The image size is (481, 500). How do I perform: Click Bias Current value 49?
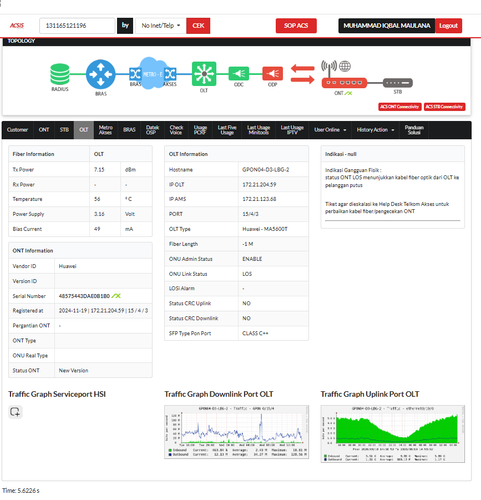pos(97,229)
